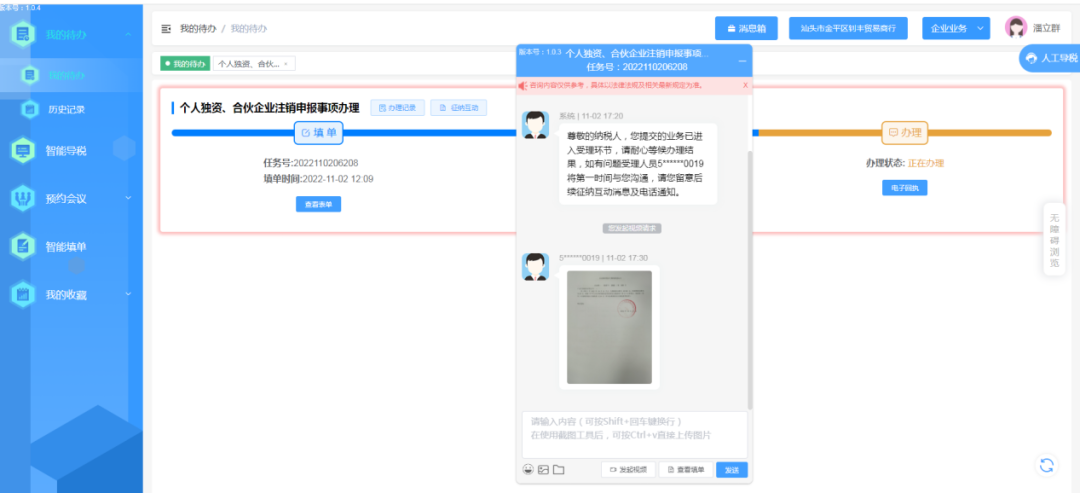Toggle sidebar with hamburger icon
Screen dimensions: 1080x493
(165, 29)
